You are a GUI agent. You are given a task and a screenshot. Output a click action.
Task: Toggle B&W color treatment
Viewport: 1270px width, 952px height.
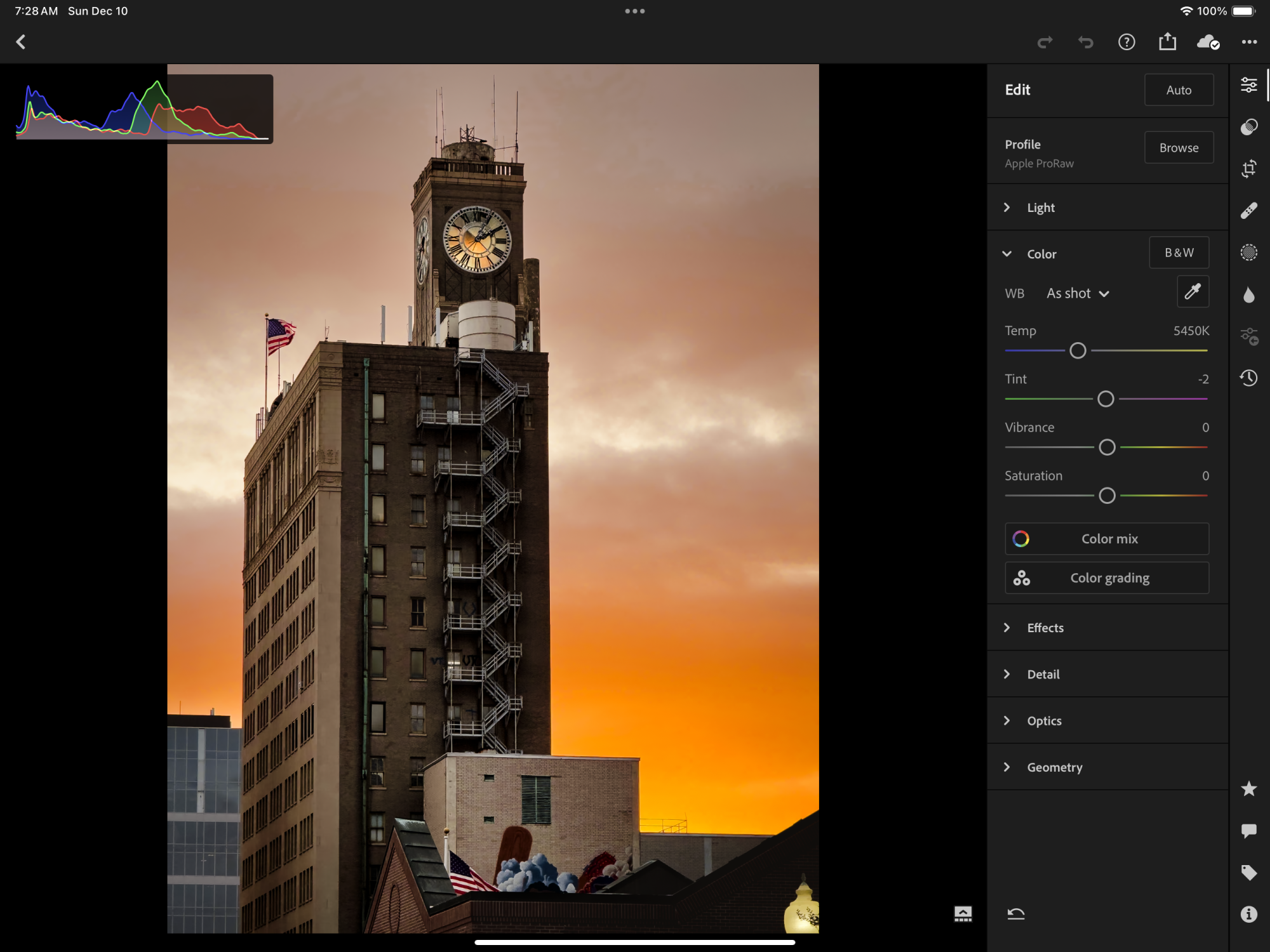click(x=1179, y=253)
